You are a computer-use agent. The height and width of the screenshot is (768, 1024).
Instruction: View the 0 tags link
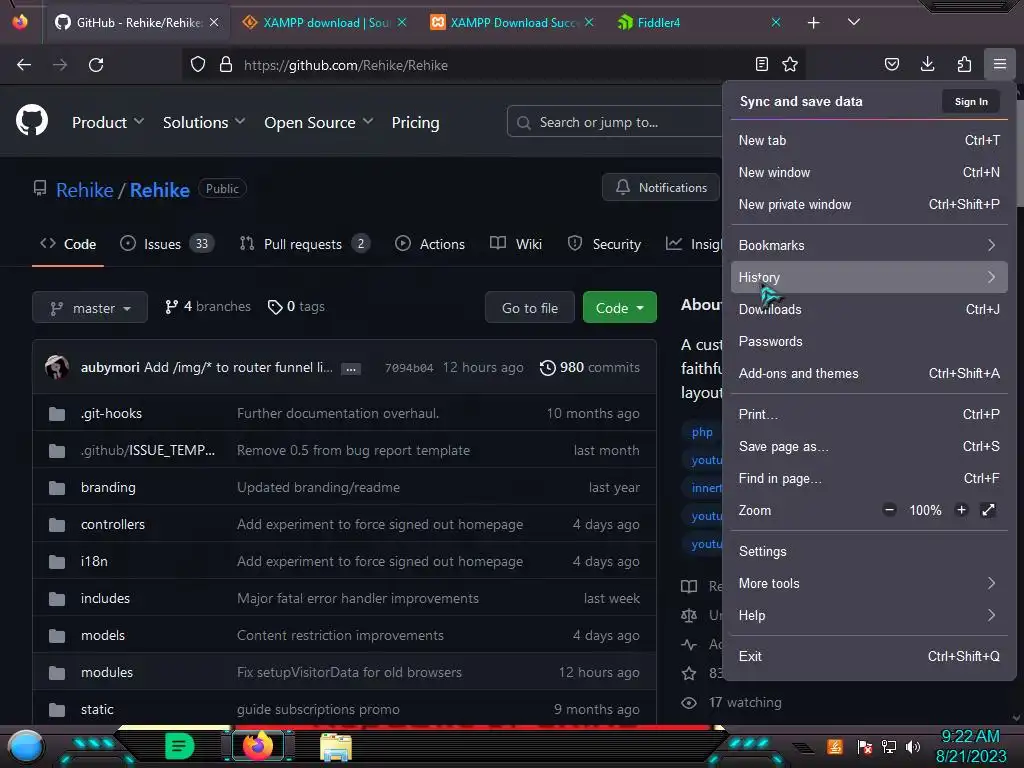tap(296, 306)
